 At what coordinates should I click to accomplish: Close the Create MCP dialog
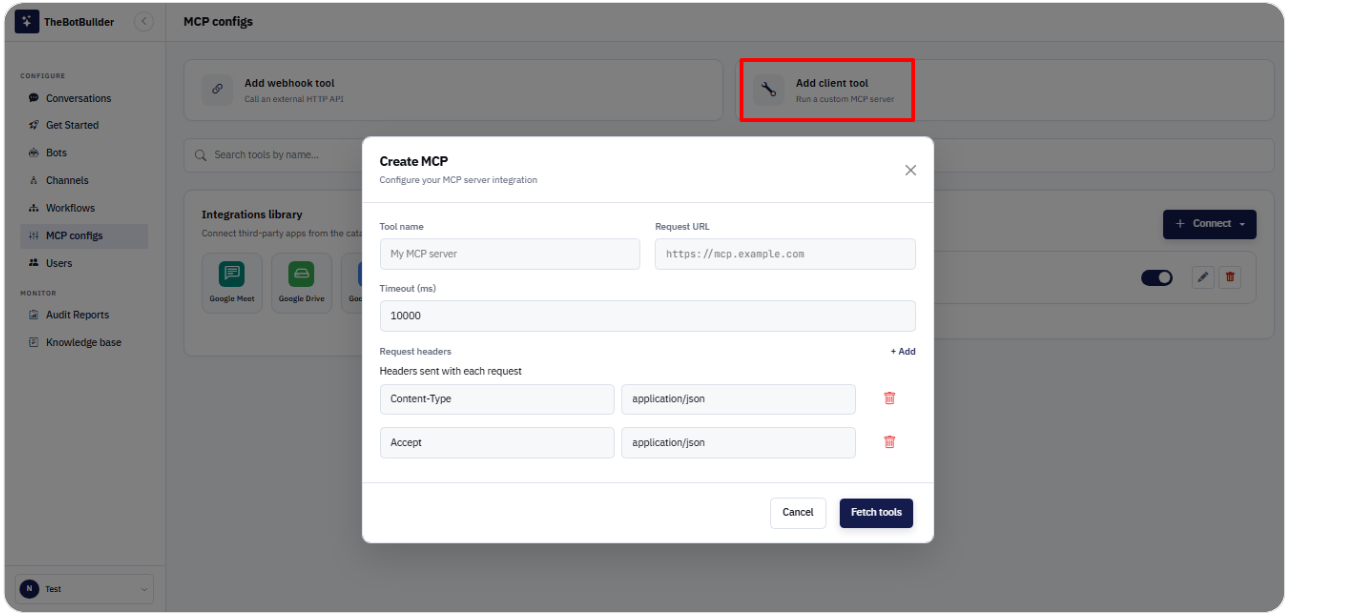(910, 170)
